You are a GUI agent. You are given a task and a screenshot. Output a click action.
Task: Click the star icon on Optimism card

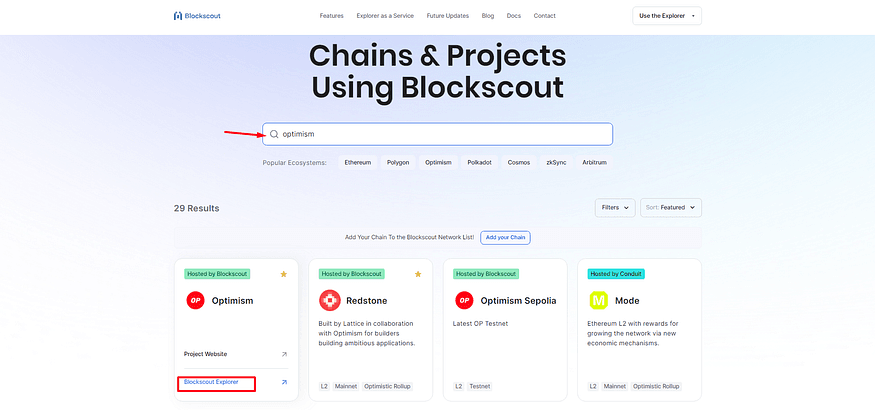click(283, 274)
